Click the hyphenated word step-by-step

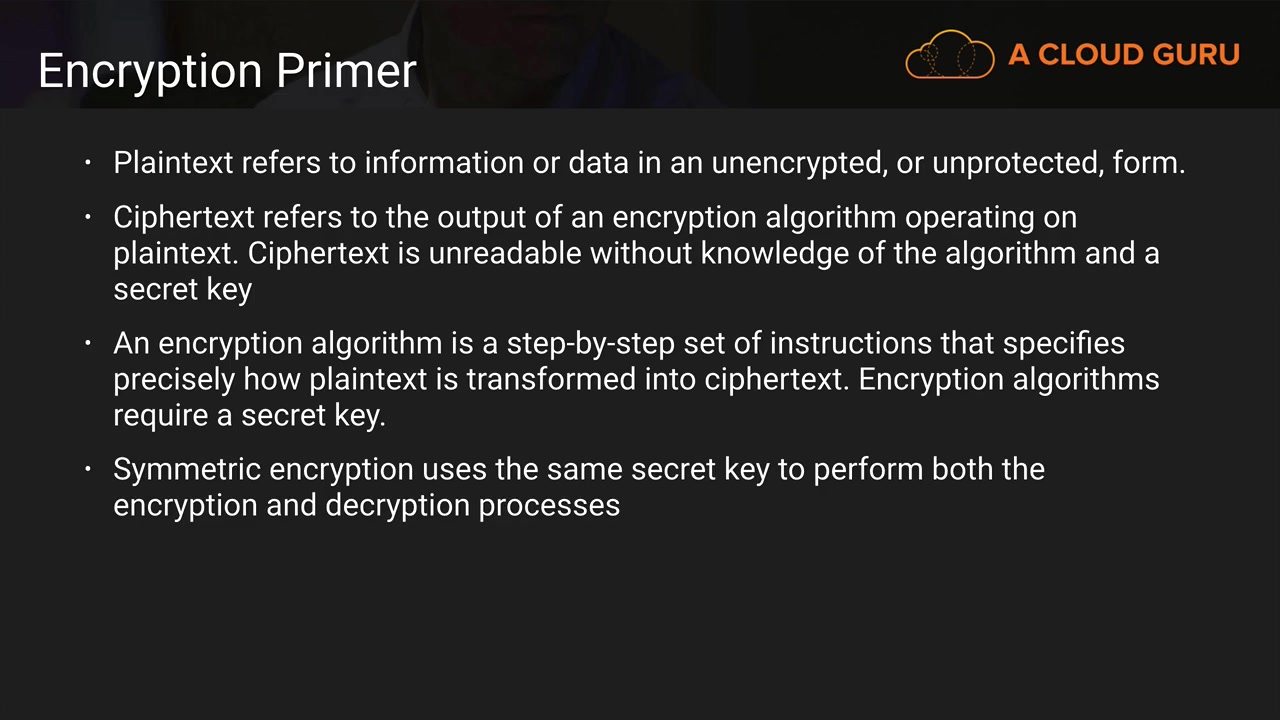click(x=591, y=343)
